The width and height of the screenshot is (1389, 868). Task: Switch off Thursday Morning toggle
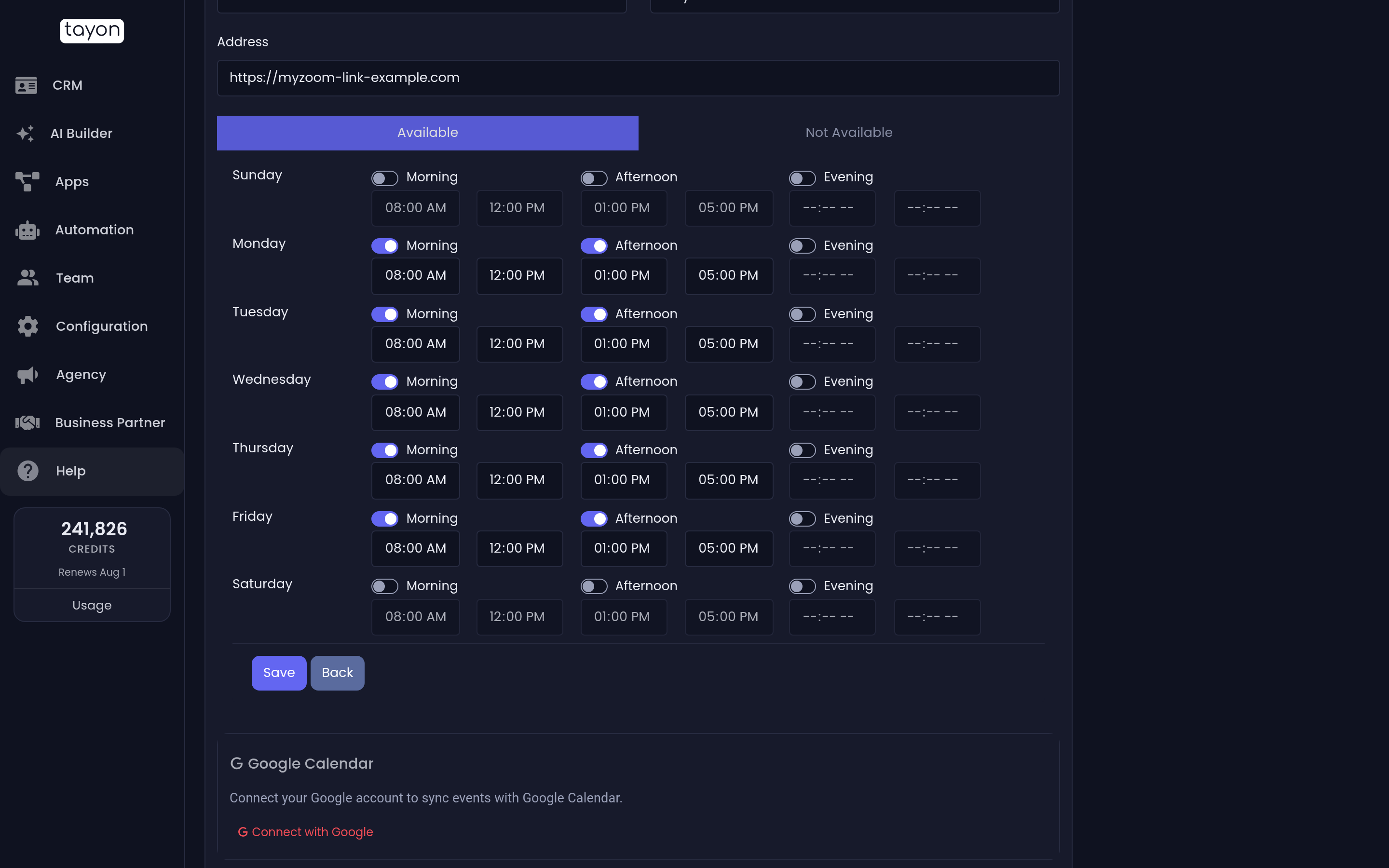click(384, 450)
